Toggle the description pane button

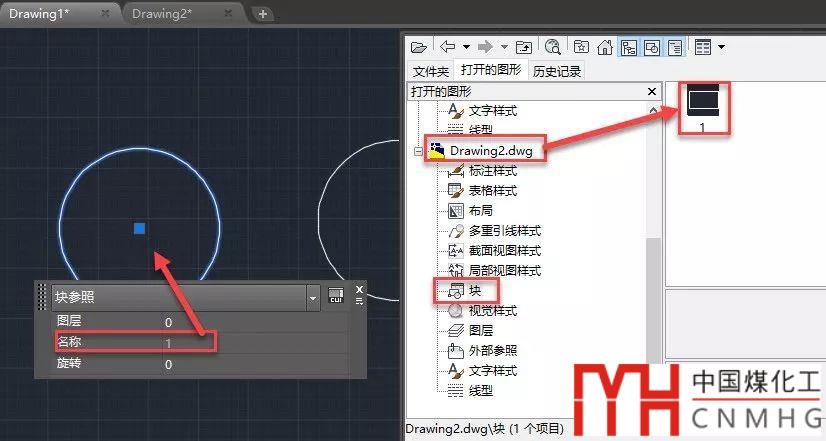pyautogui.click(x=675, y=47)
